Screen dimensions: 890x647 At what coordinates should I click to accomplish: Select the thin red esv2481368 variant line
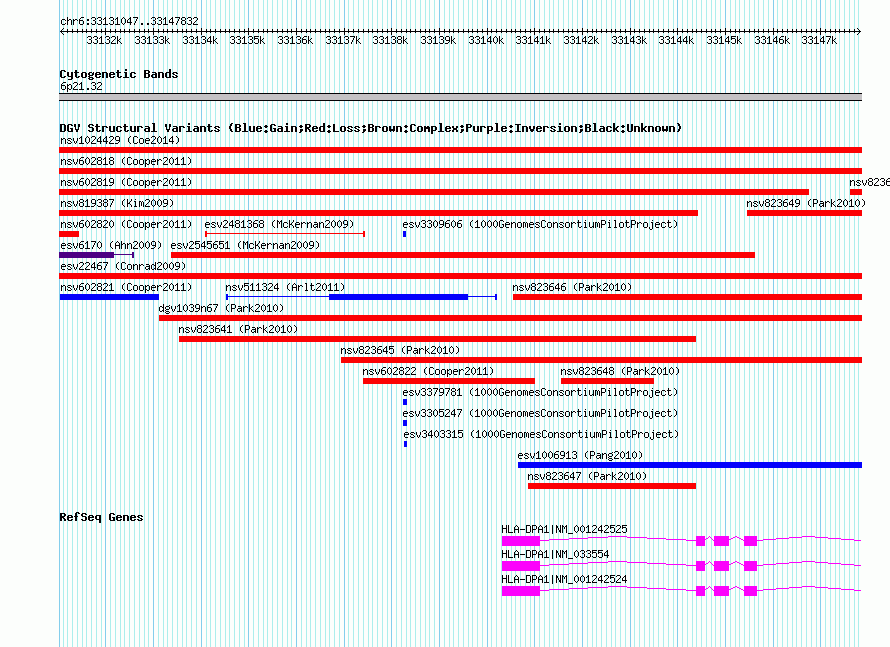[285, 234]
